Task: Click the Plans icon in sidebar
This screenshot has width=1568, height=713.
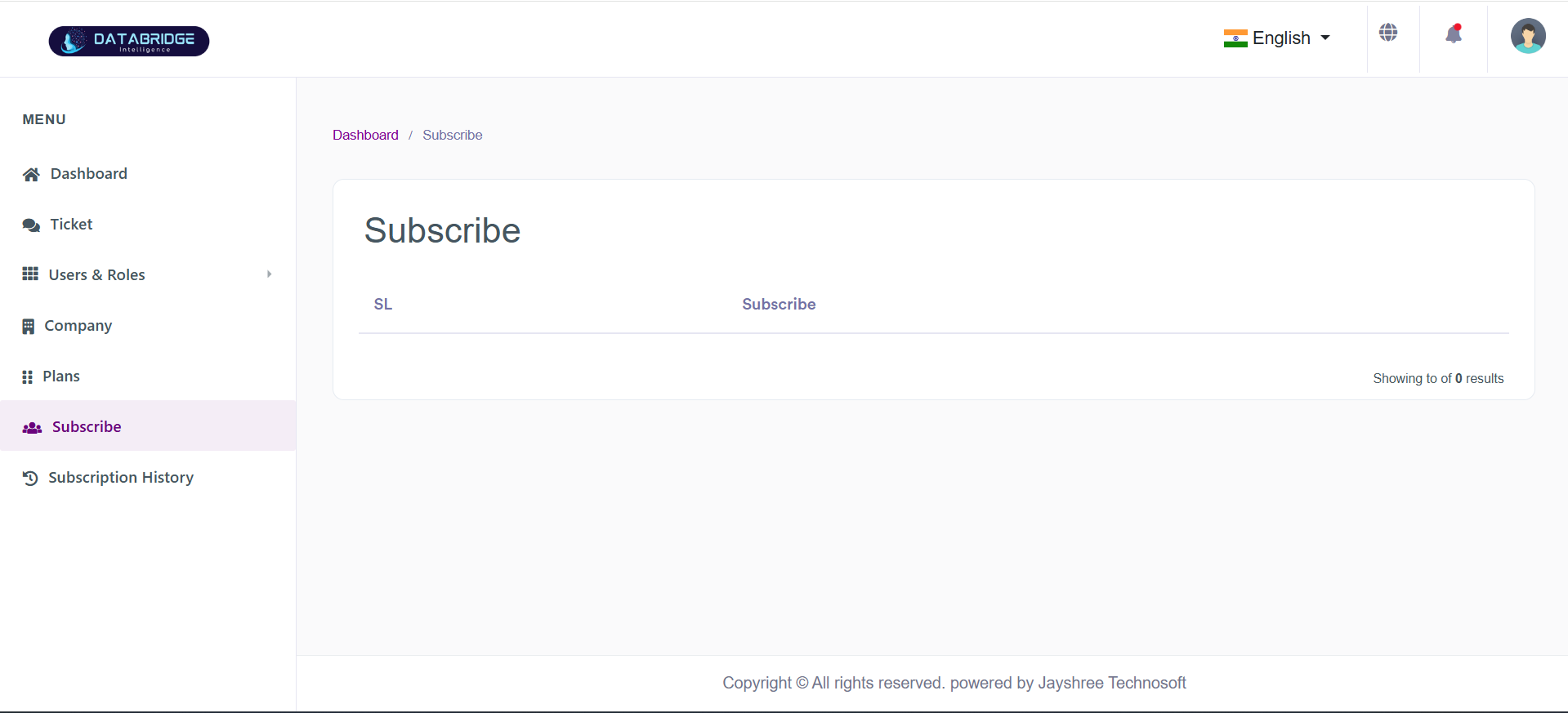Action: click(x=28, y=377)
